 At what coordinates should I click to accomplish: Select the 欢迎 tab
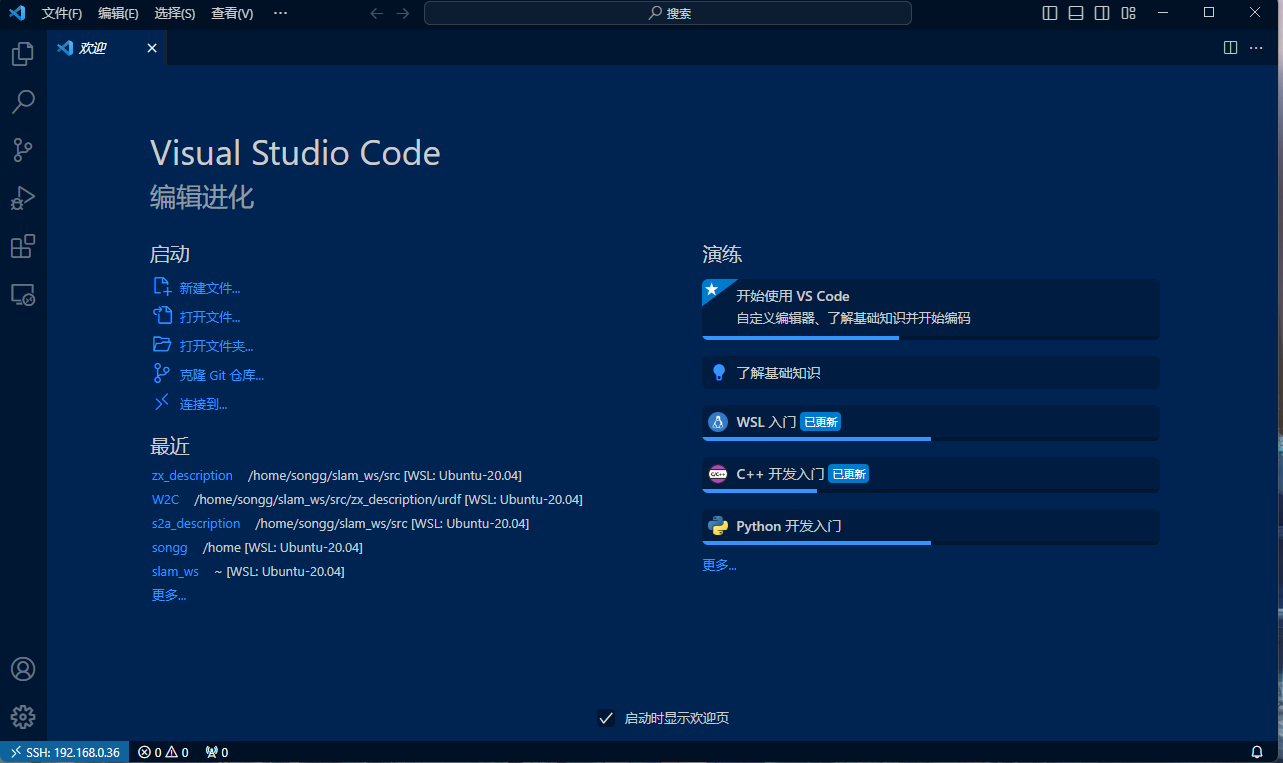(x=107, y=48)
